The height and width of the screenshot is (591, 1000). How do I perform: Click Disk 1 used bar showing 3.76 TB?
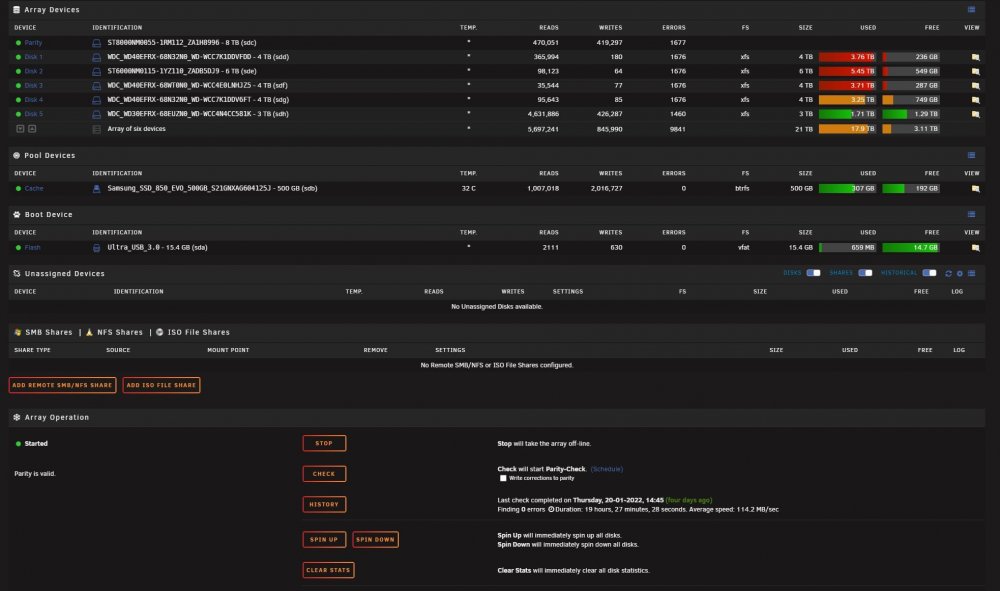point(848,57)
